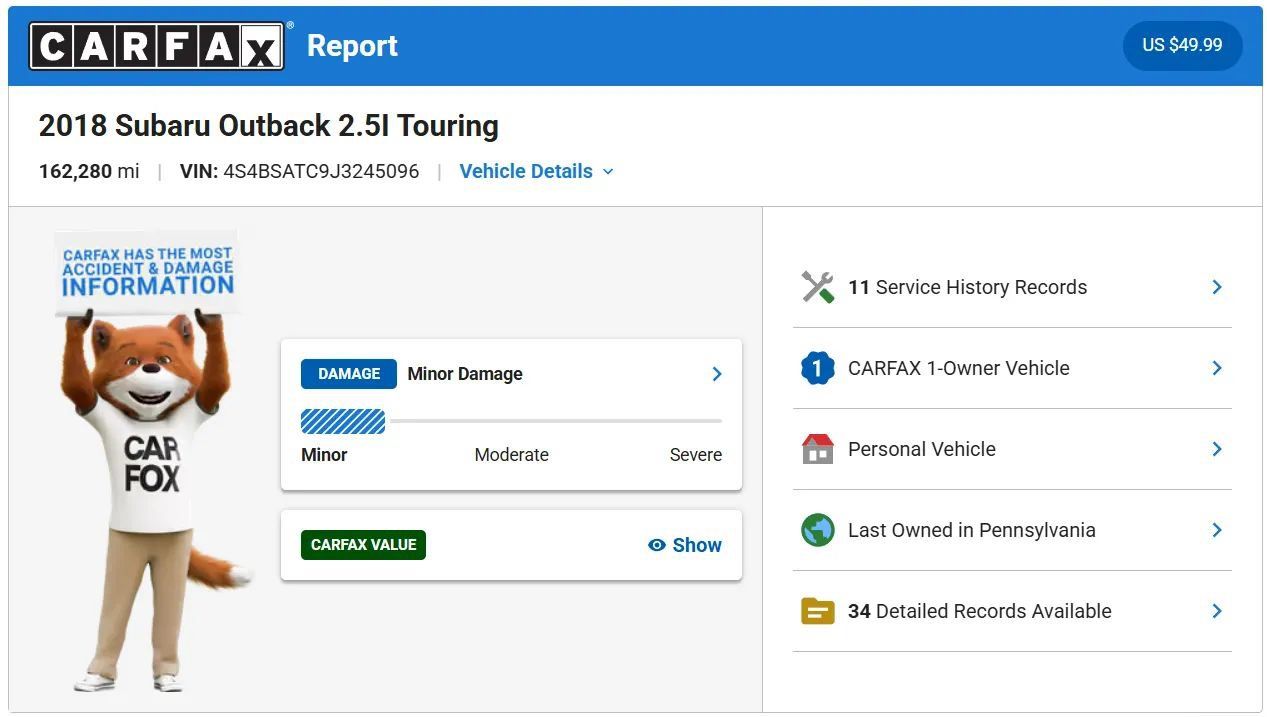Expand Vehicle Details dropdown
Image resolution: width=1267 pixels, height=717 pixels.
[536, 171]
